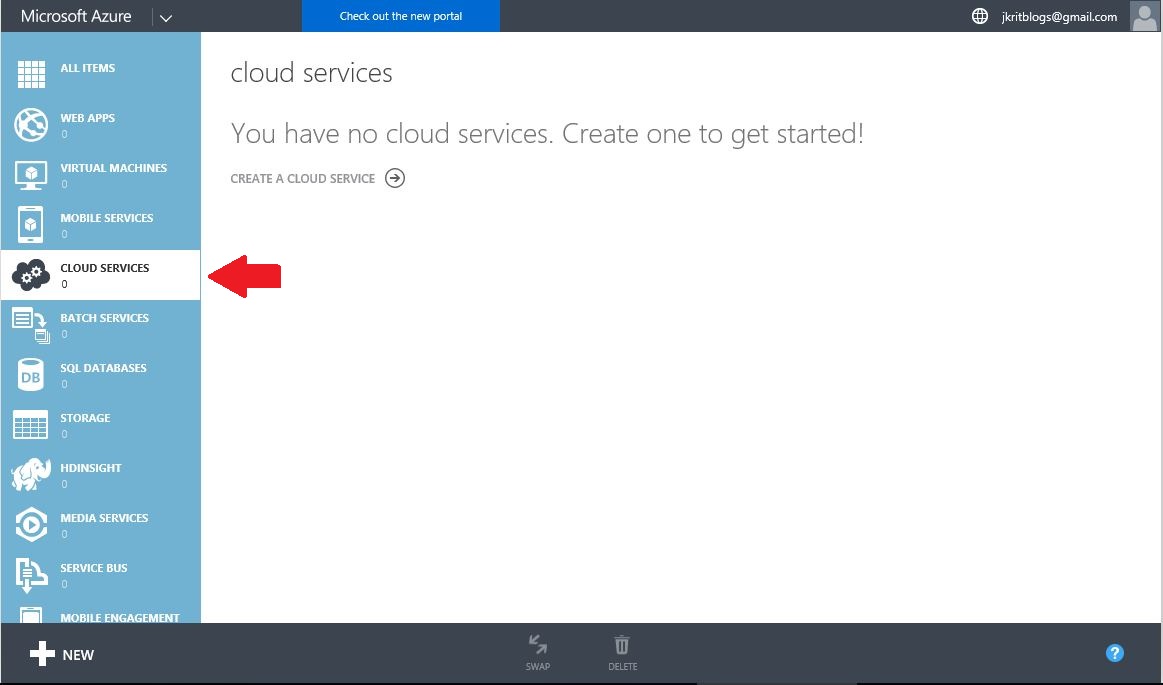
Task: Click the globe language icon
Action: (x=980, y=16)
